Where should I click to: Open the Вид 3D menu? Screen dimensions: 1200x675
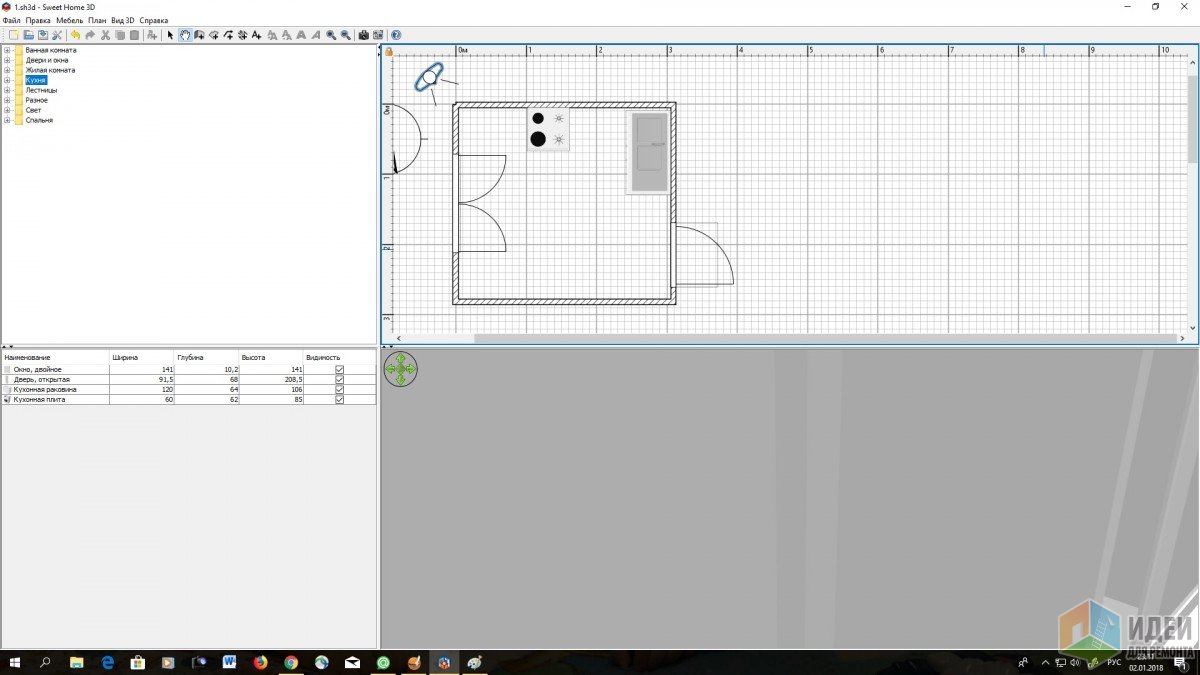pos(123,20)
